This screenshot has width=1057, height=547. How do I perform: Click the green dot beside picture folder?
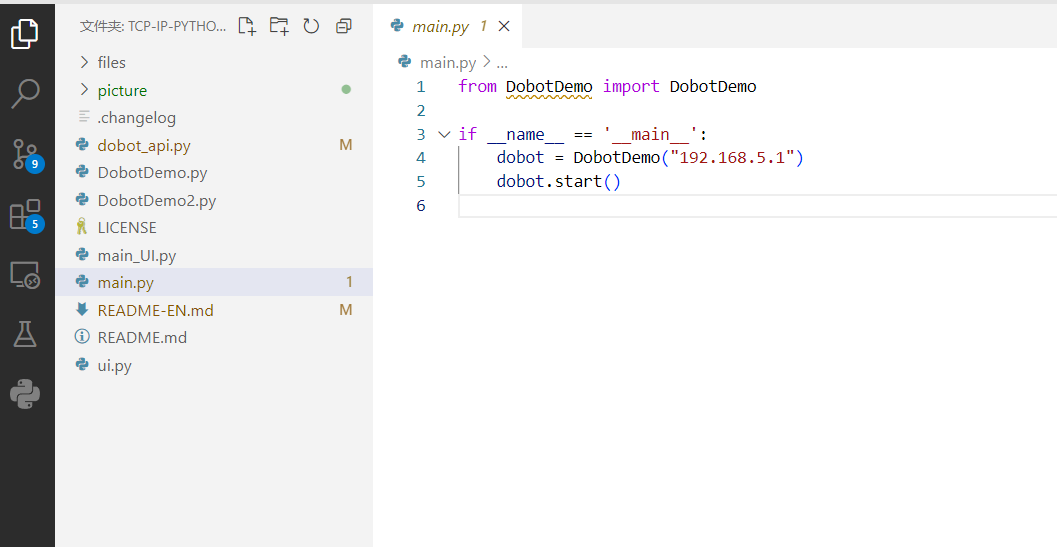pos(346,89)
